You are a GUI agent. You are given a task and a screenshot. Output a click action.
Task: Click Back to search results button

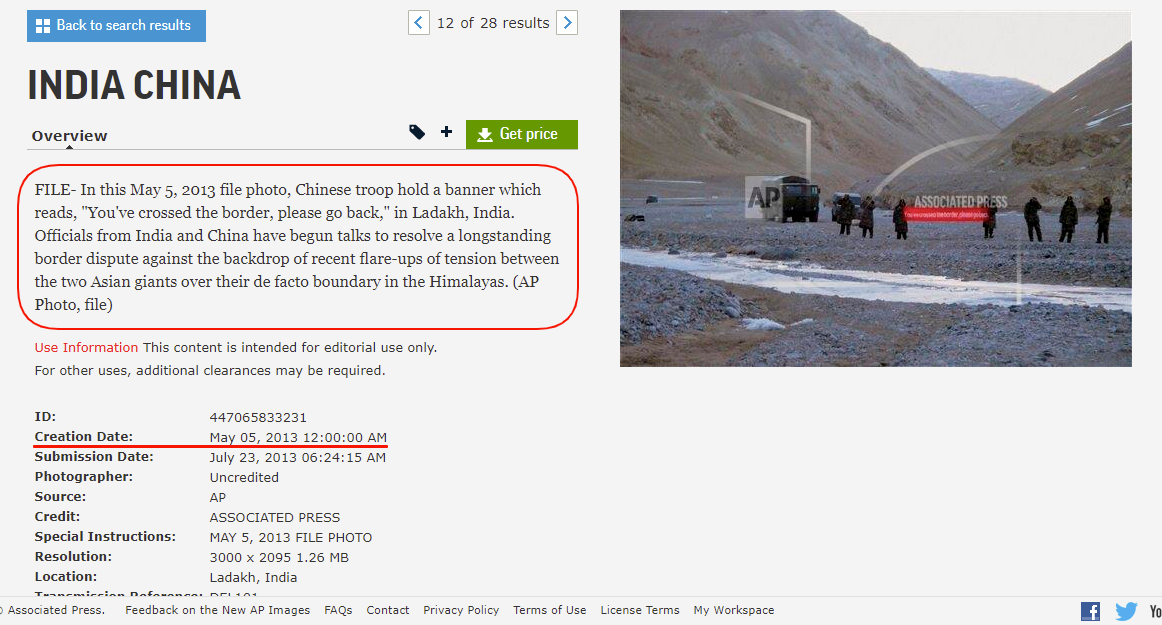(x=116, y=26)
